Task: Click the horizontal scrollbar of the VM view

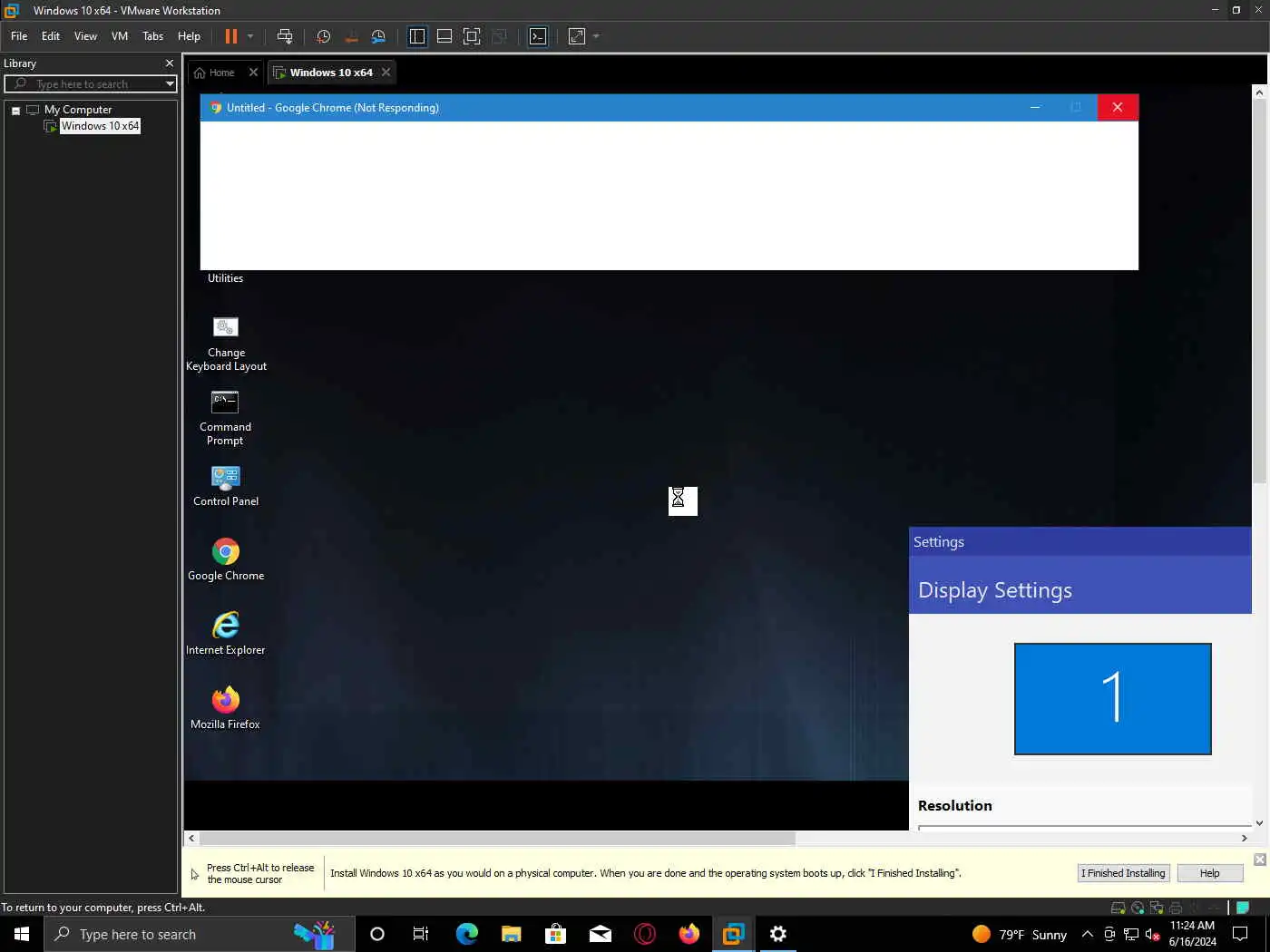Action: pyautogui.click(x=497, y=839)
